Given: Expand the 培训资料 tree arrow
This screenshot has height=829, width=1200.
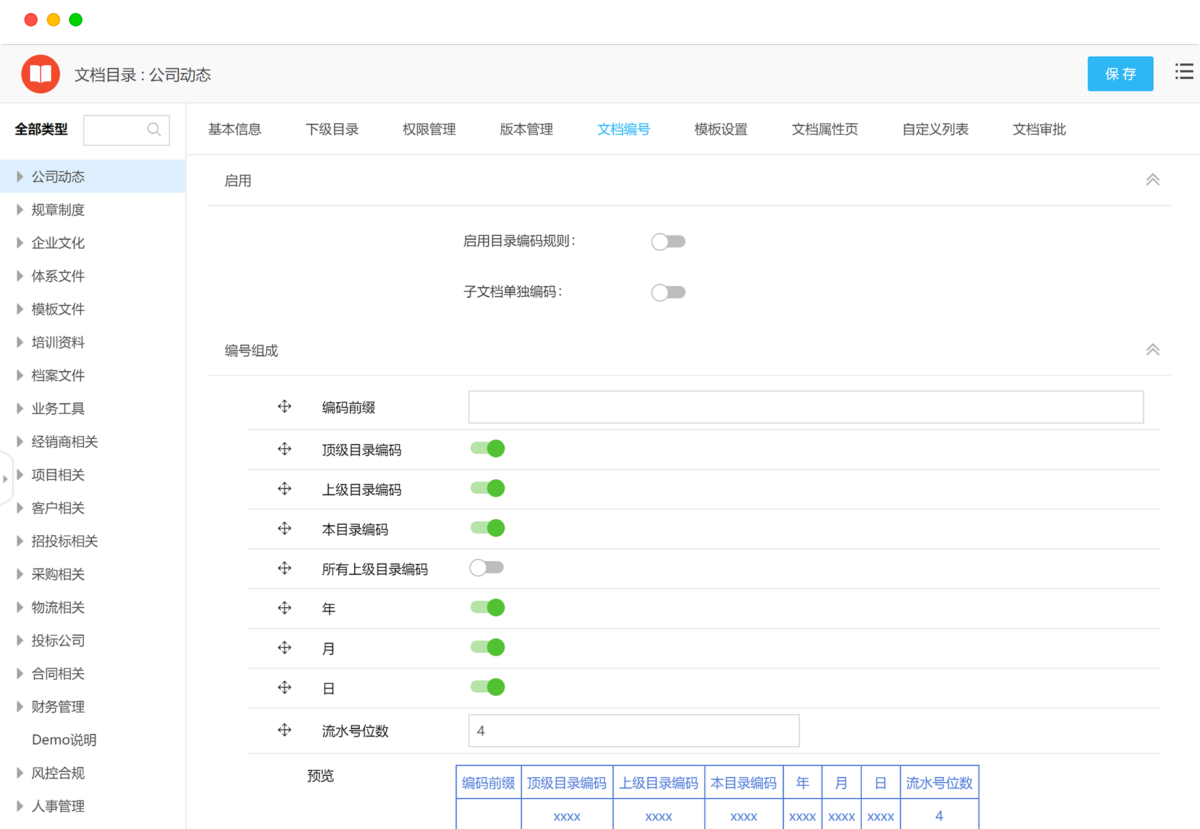Looking at the screenshot, I should (x=20, y=342).
